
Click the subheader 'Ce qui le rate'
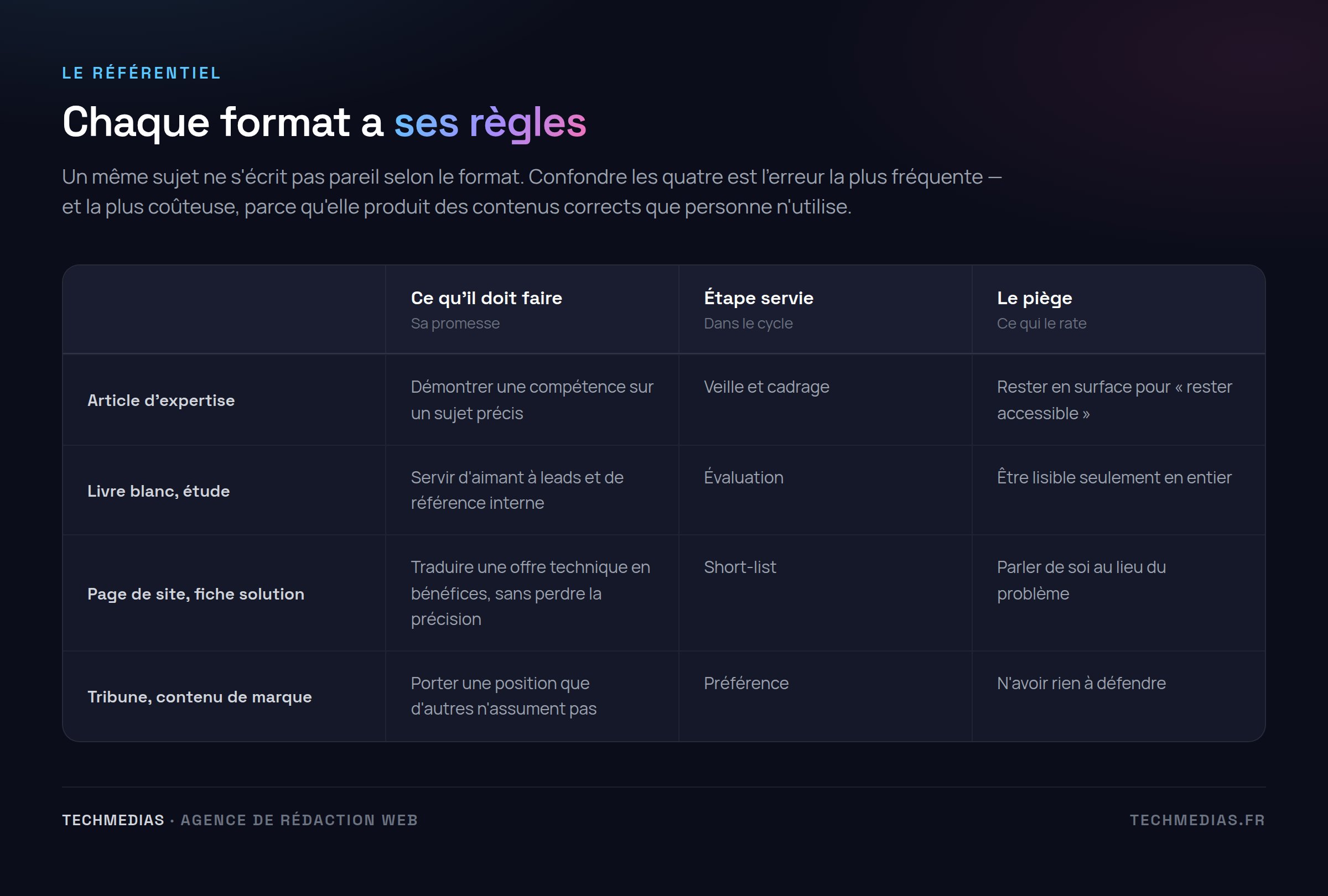tap(1041, 324)
